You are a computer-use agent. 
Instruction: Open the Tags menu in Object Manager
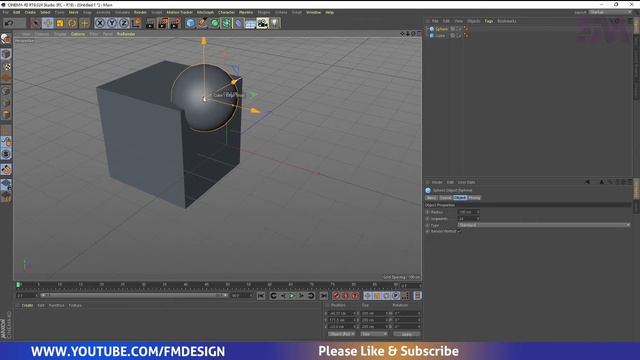point(488,21)
